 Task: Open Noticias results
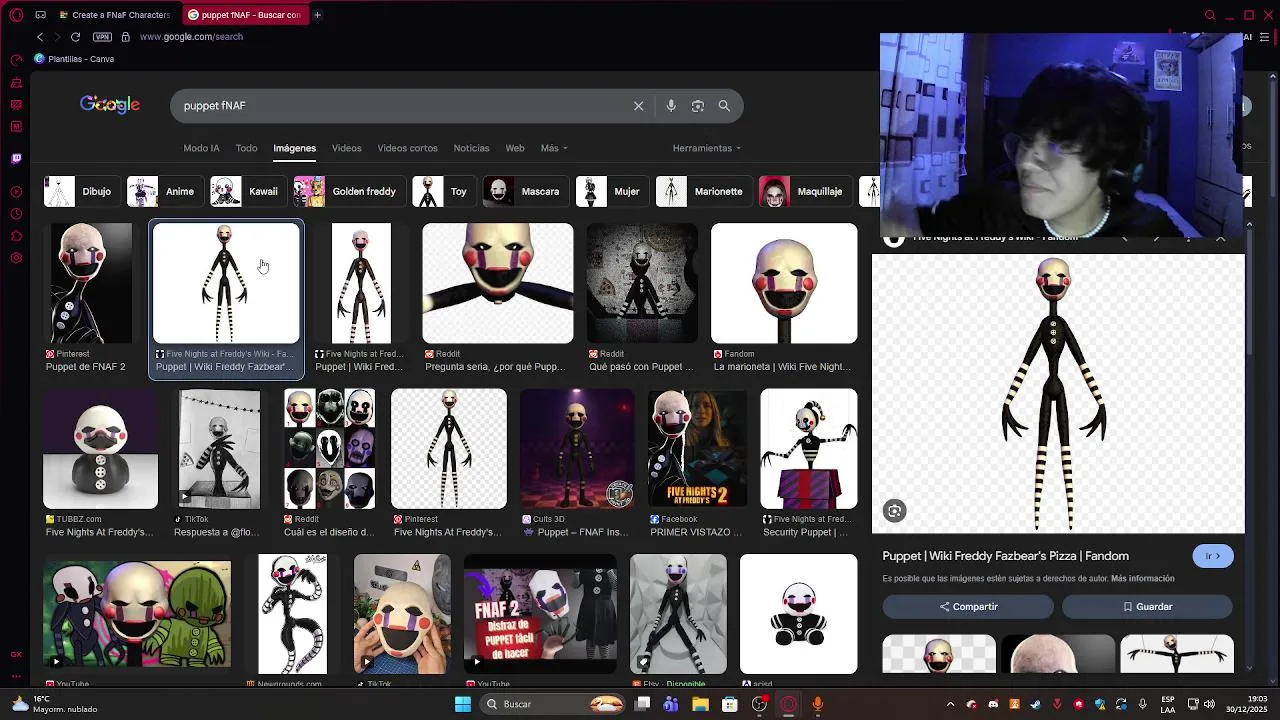click(471, 148)
